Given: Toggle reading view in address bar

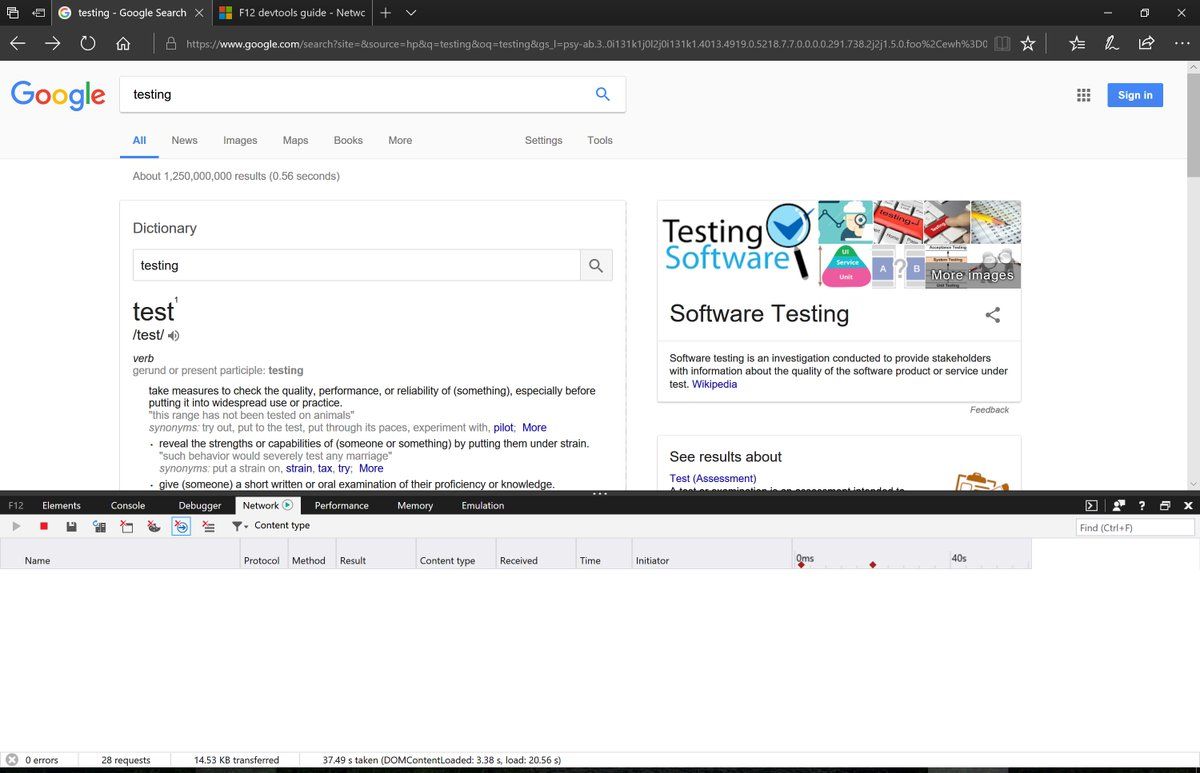Looking at the screenshot, I should [x=1002, y=43].
